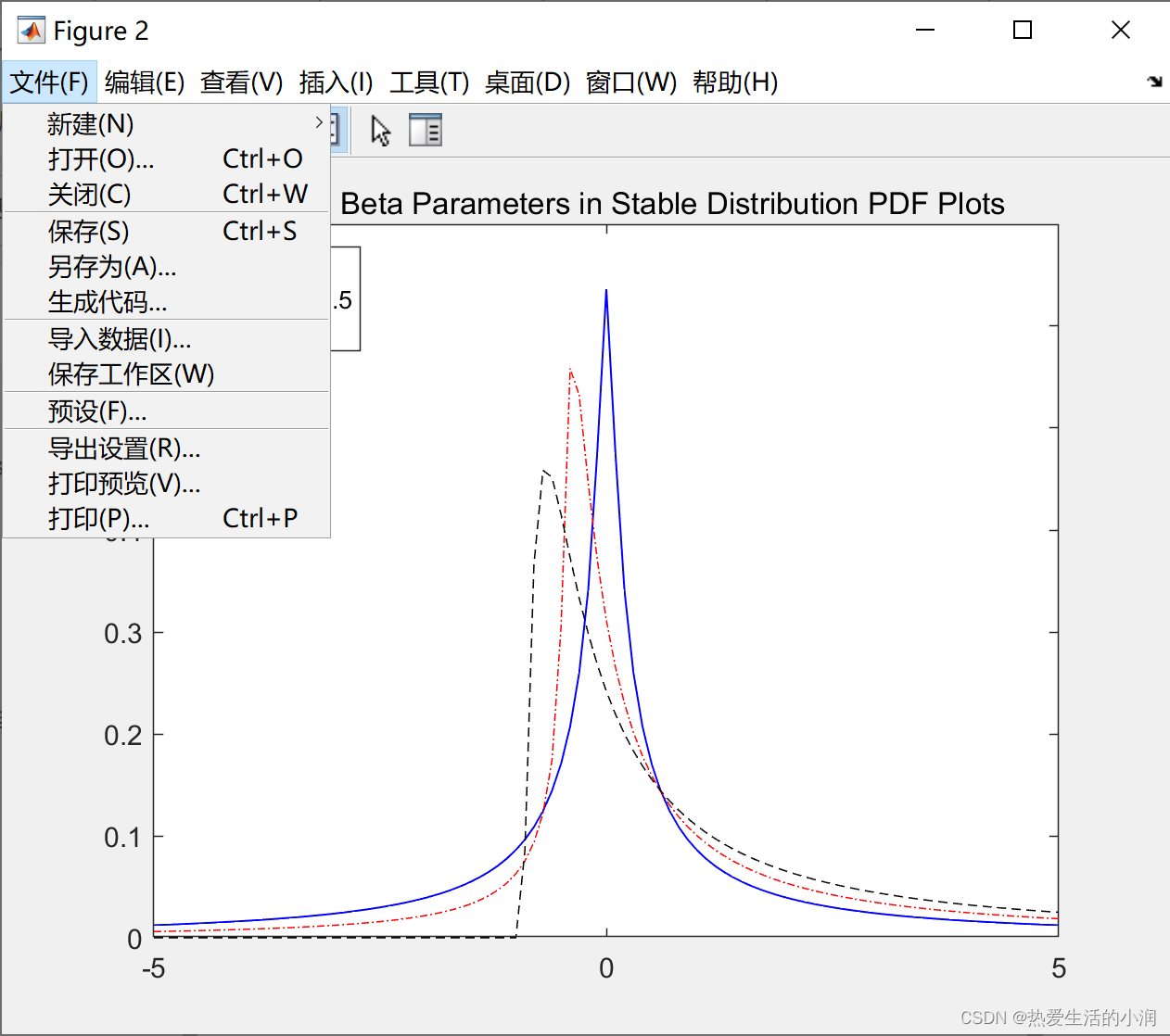
Task: Expand the 新建(N) submenu arrow
Action: pos(319,122)
